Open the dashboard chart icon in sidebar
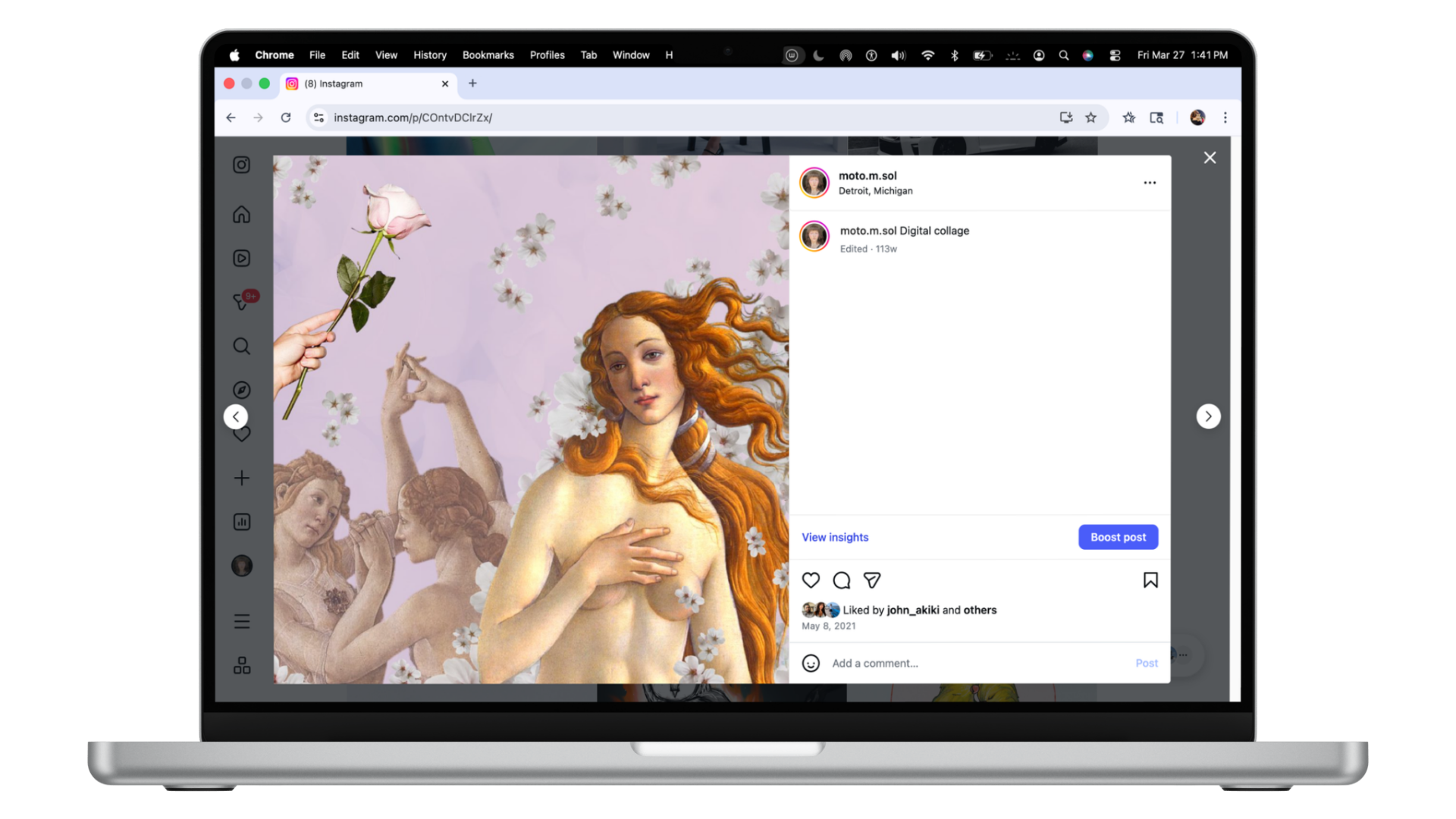The height and width of the screenshot is (819, 1456). coord(241,522)
